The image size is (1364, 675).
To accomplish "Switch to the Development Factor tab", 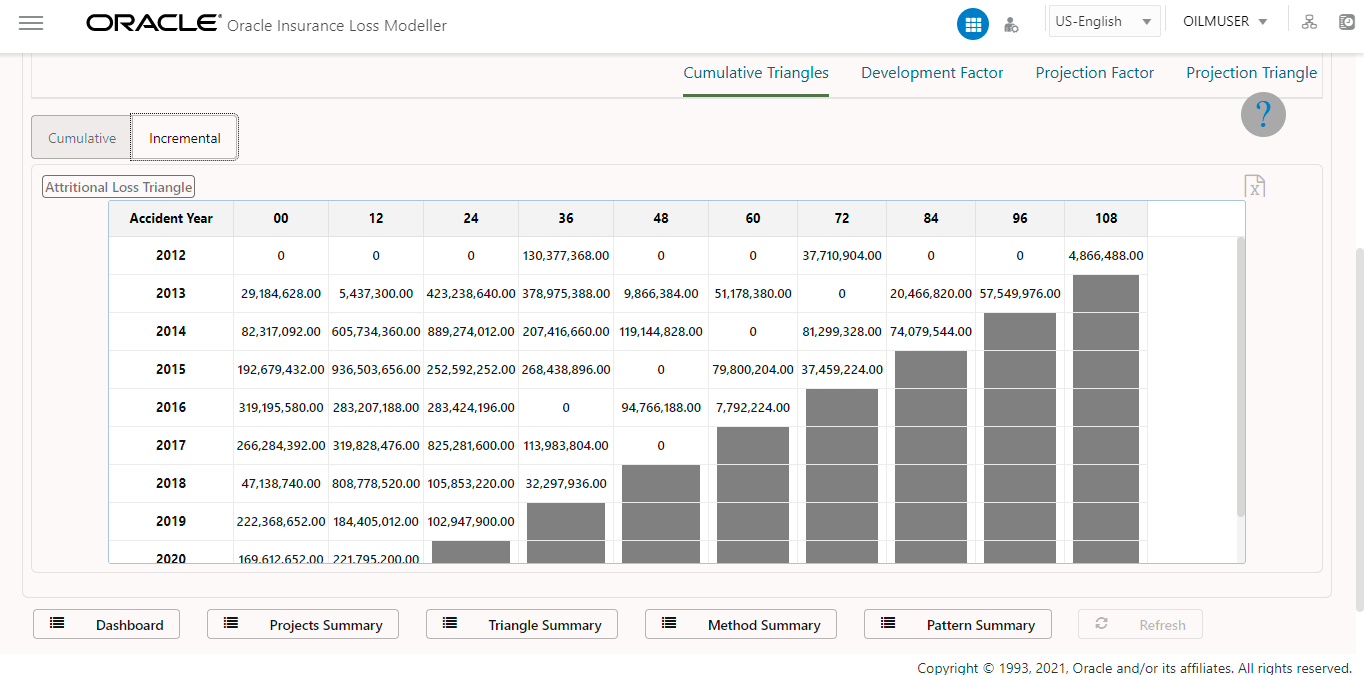I will tap(932, 72).
